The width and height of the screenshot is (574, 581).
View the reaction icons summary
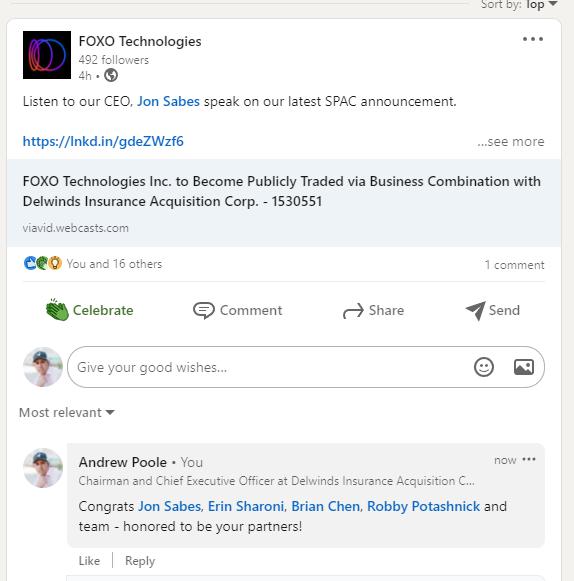[x=43, y=263]
